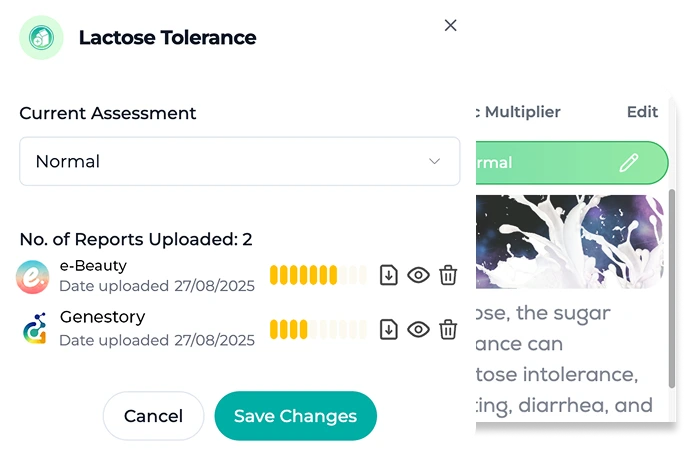
Task: Toggle visibility of e-Beauty report
Action: [419, 275]
